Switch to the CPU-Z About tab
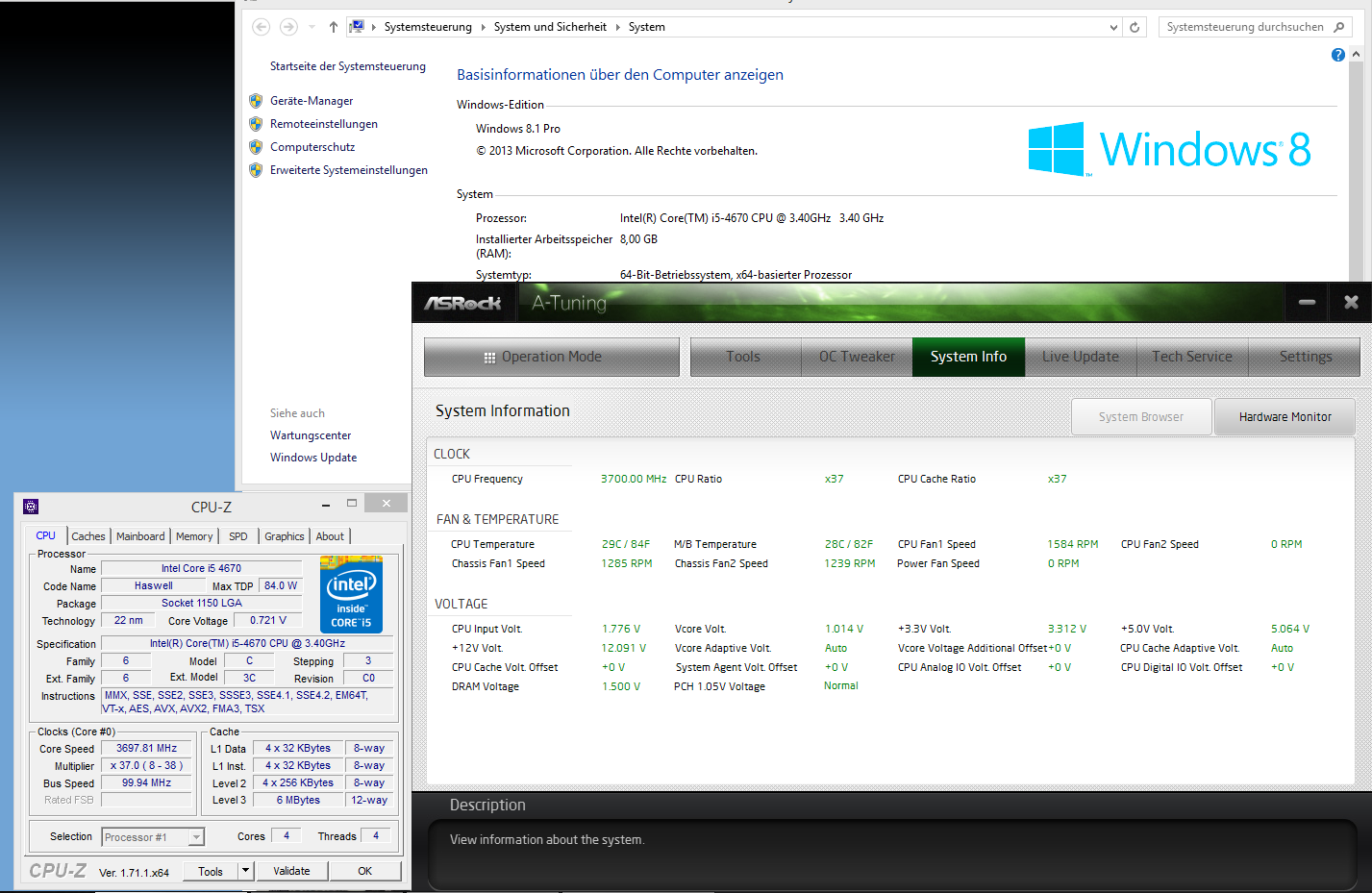The image size is (1372, 893). click(330, 536)
